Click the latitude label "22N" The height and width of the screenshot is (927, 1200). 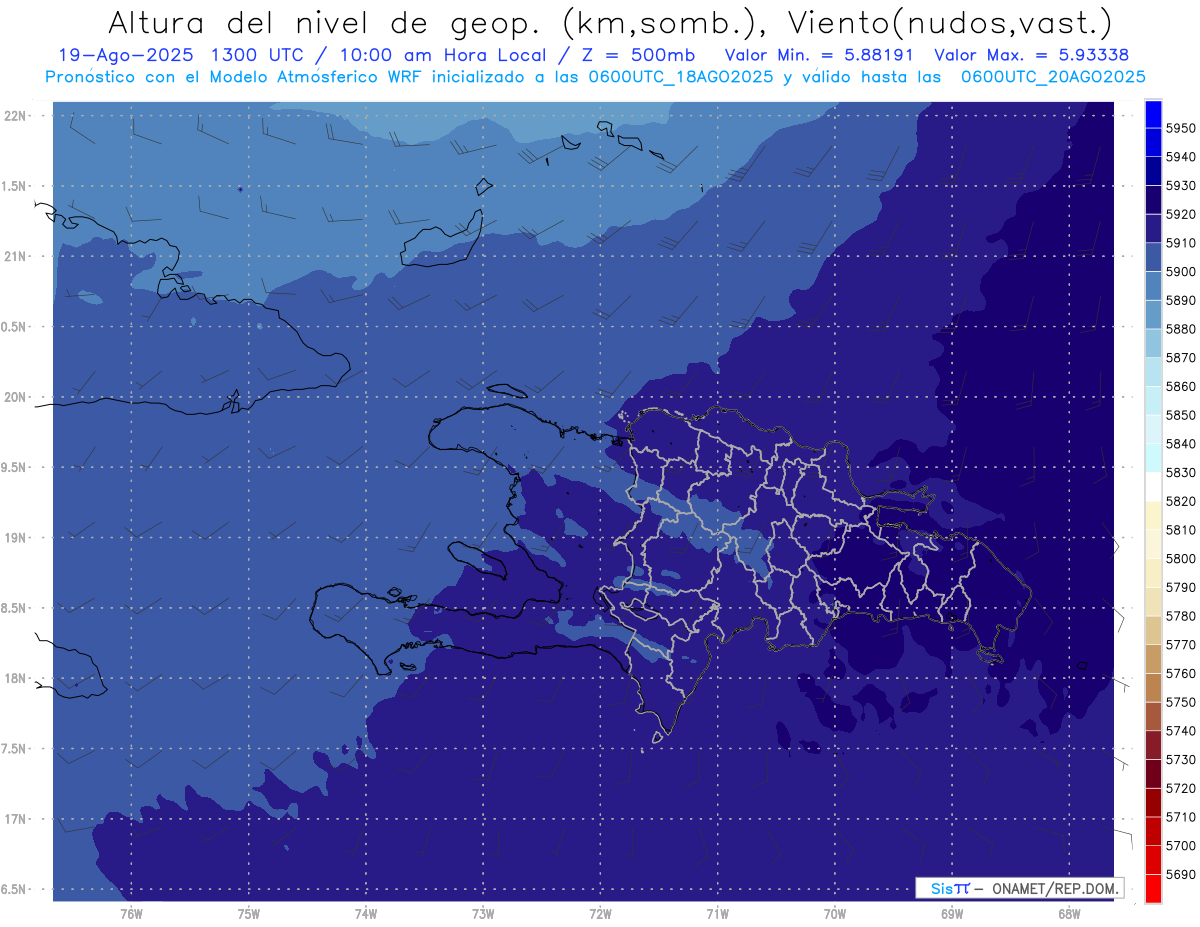pos(14,116)
